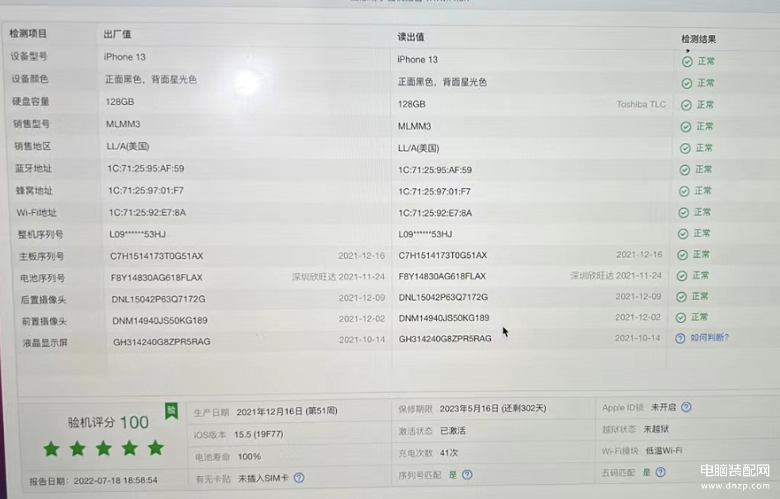Click the 如何判断? link in 液晶显示屏 row
The height and width of the screenshot is (499, 780).
pyautogui.click(x=709, y=338)
